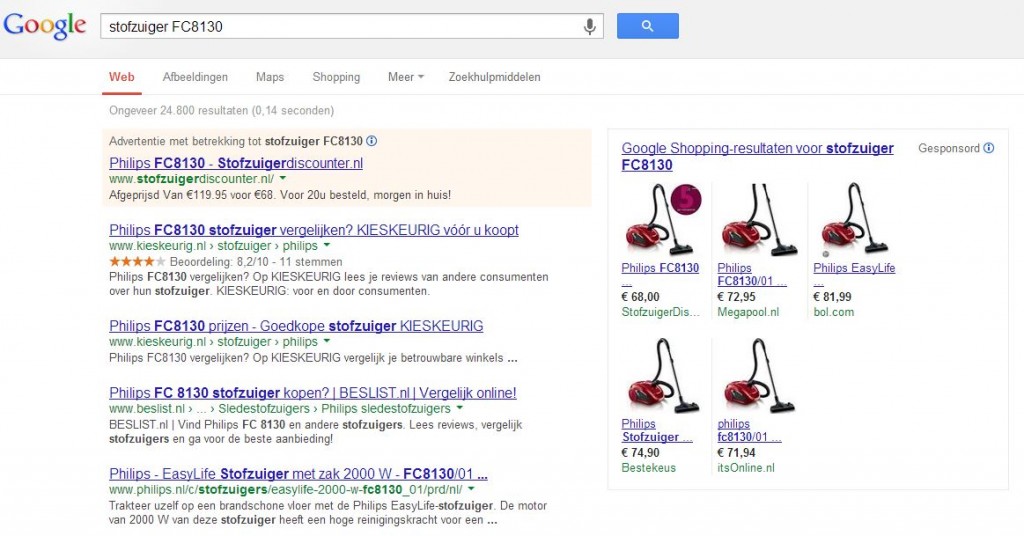Activate voice search microphone icon
Image resolution: width=1024 pixels, height=536 pixels.
[x=589, y=27]
